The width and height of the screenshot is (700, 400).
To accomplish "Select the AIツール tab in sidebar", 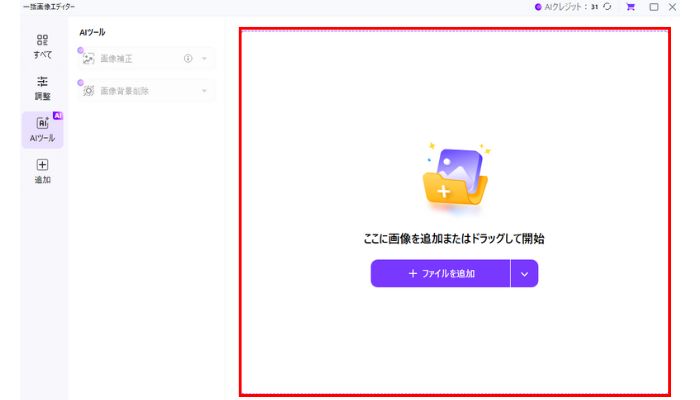I will (x=42, y=129).
